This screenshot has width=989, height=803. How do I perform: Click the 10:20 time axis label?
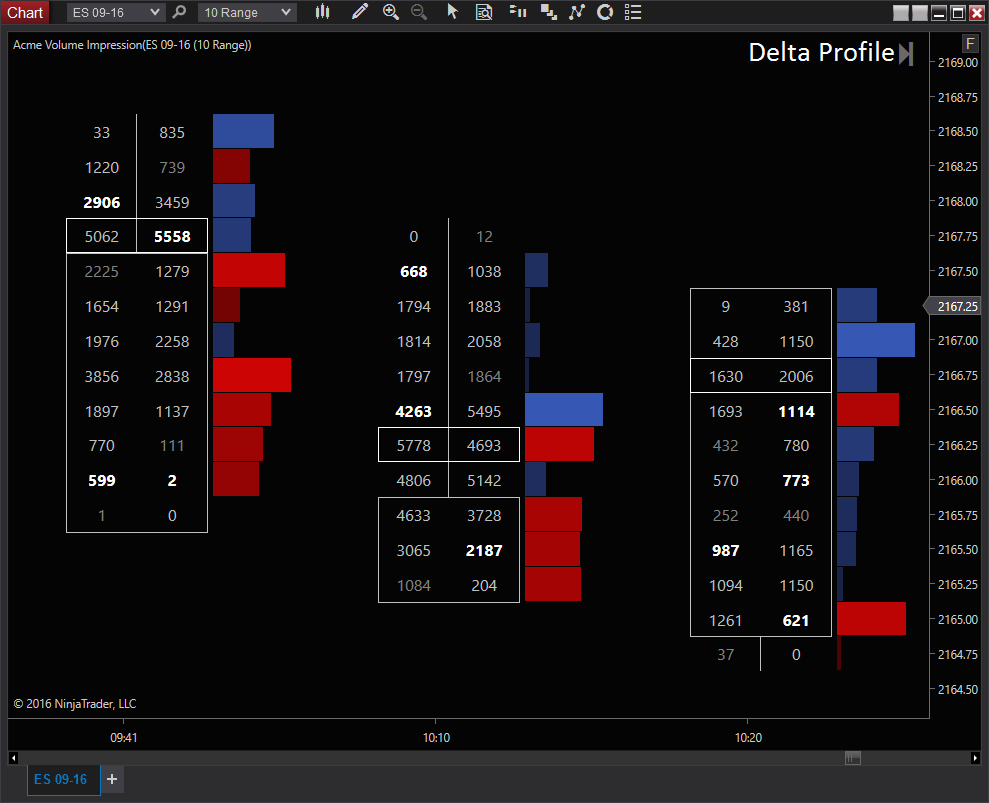[749, 737]
